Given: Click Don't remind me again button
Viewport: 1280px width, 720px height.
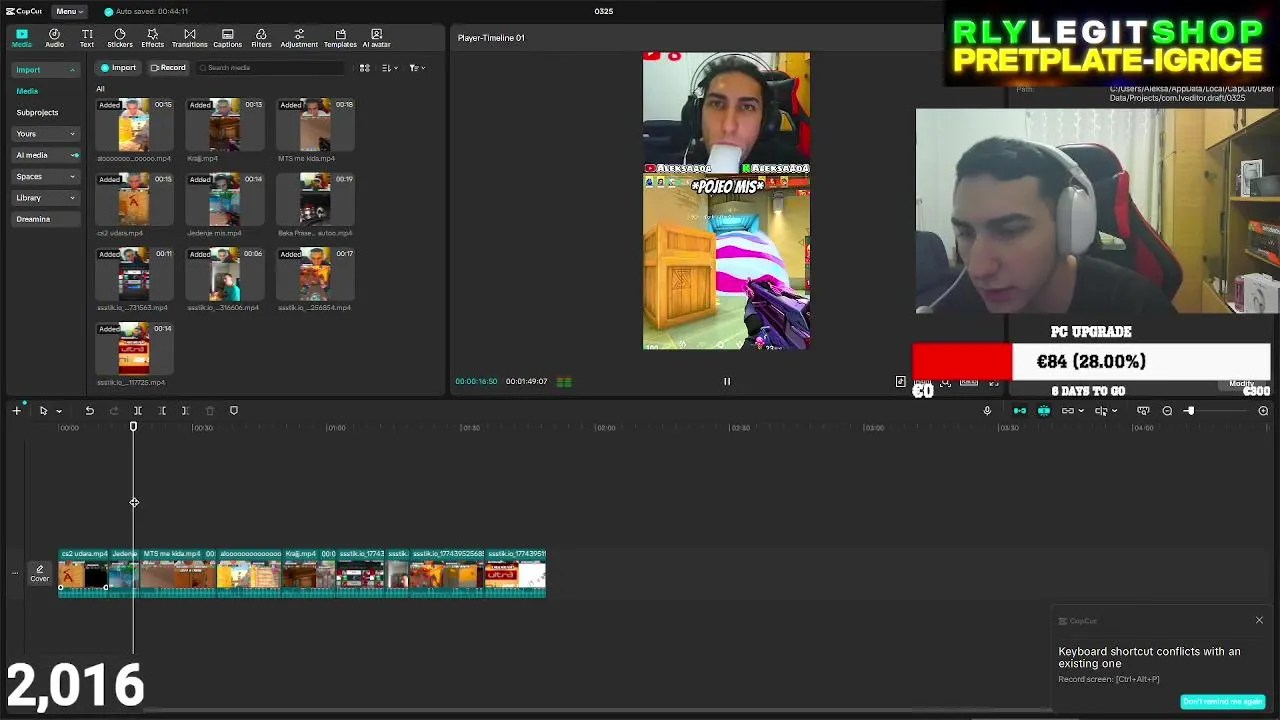Looking at the screenshot, I should (x=1223, y=702).
